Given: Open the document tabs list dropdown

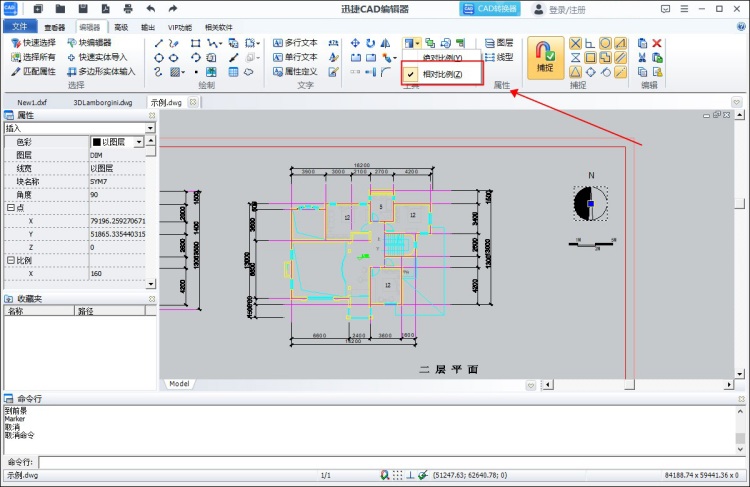Looking at the screenshot, I should click(737, 102).
